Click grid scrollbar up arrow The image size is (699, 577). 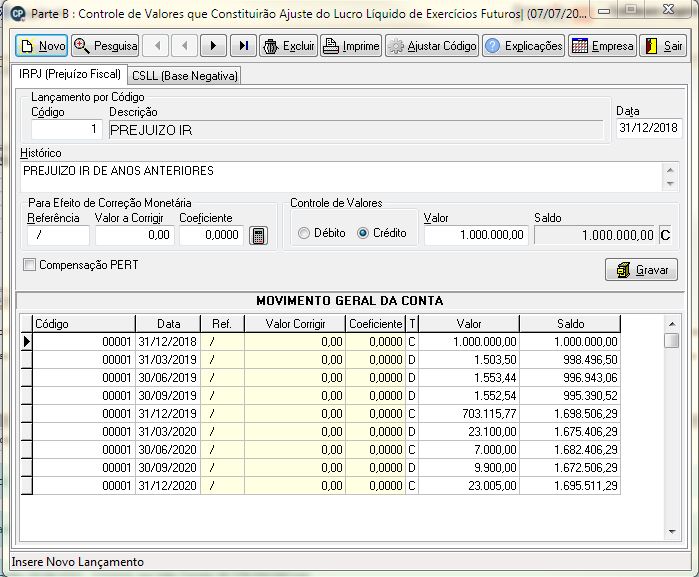[x=671, y=324]
